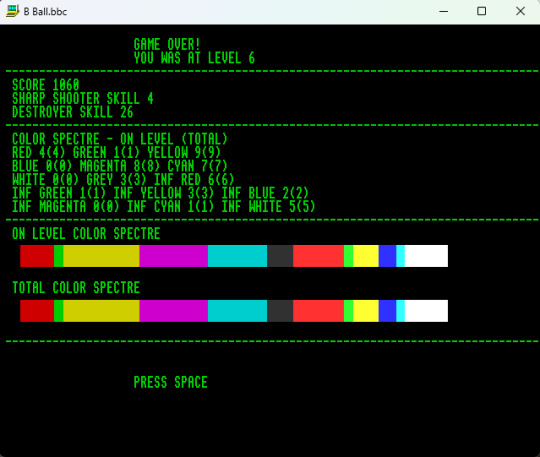The image size is (540, 457).
Task: Click the 'INF GREEN 1(1)' entry
Action: [x=59, y=193]
